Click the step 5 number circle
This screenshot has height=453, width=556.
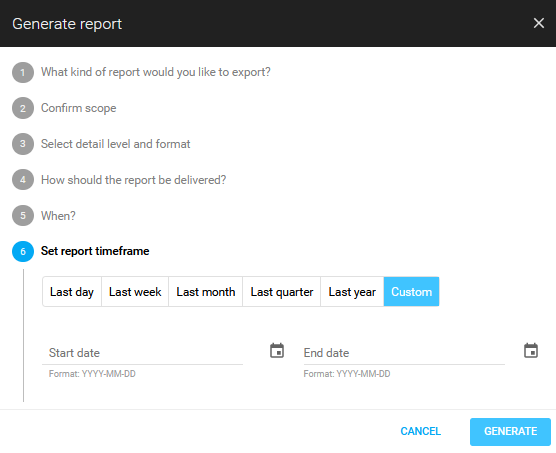(23, 216)
